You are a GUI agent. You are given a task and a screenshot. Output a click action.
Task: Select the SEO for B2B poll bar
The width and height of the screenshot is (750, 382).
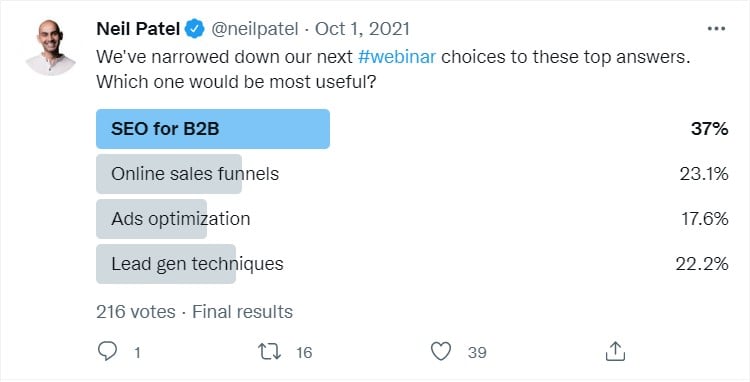coord(213,129)
